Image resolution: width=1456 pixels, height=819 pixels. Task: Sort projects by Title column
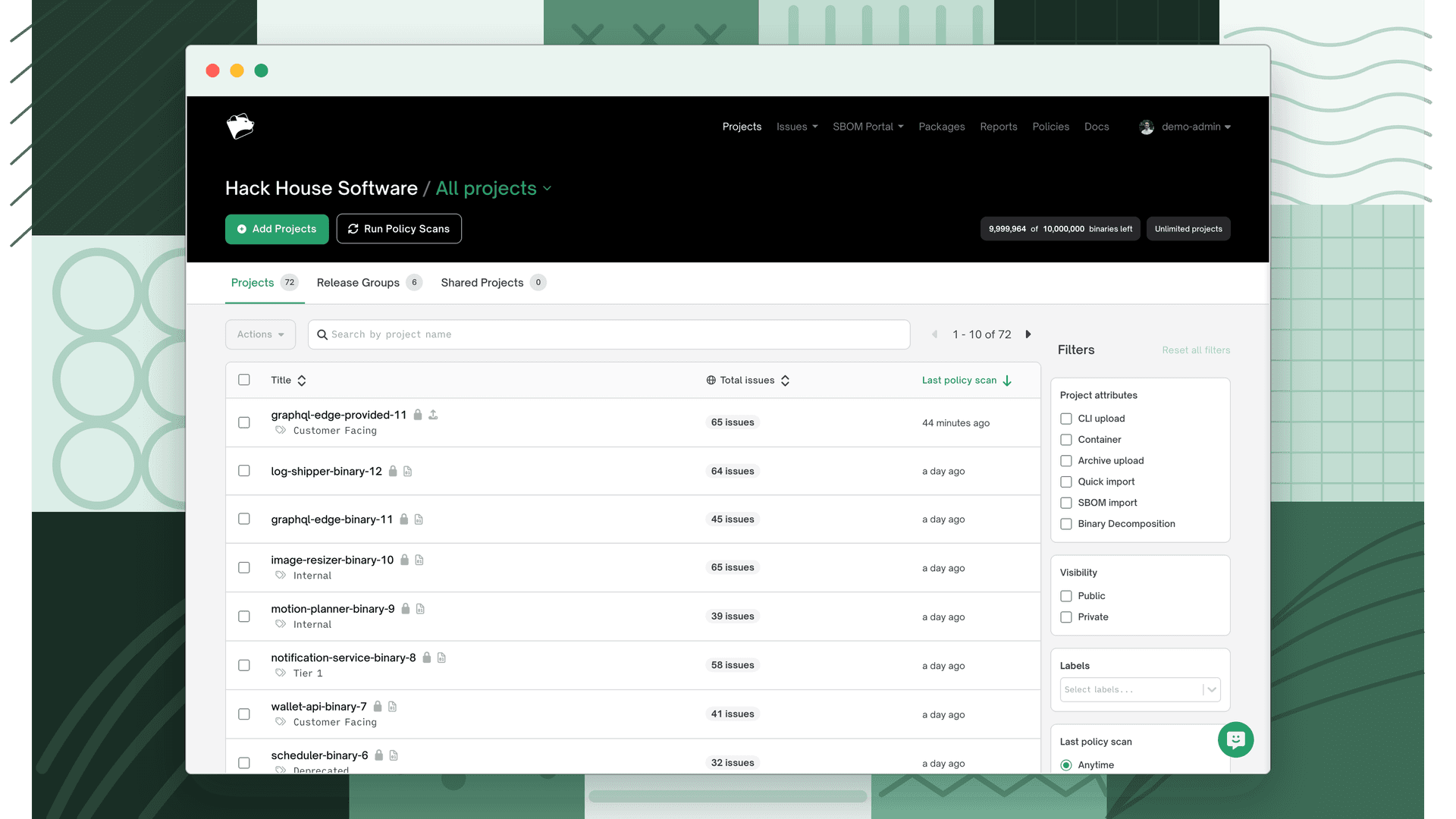coord(288,380)
